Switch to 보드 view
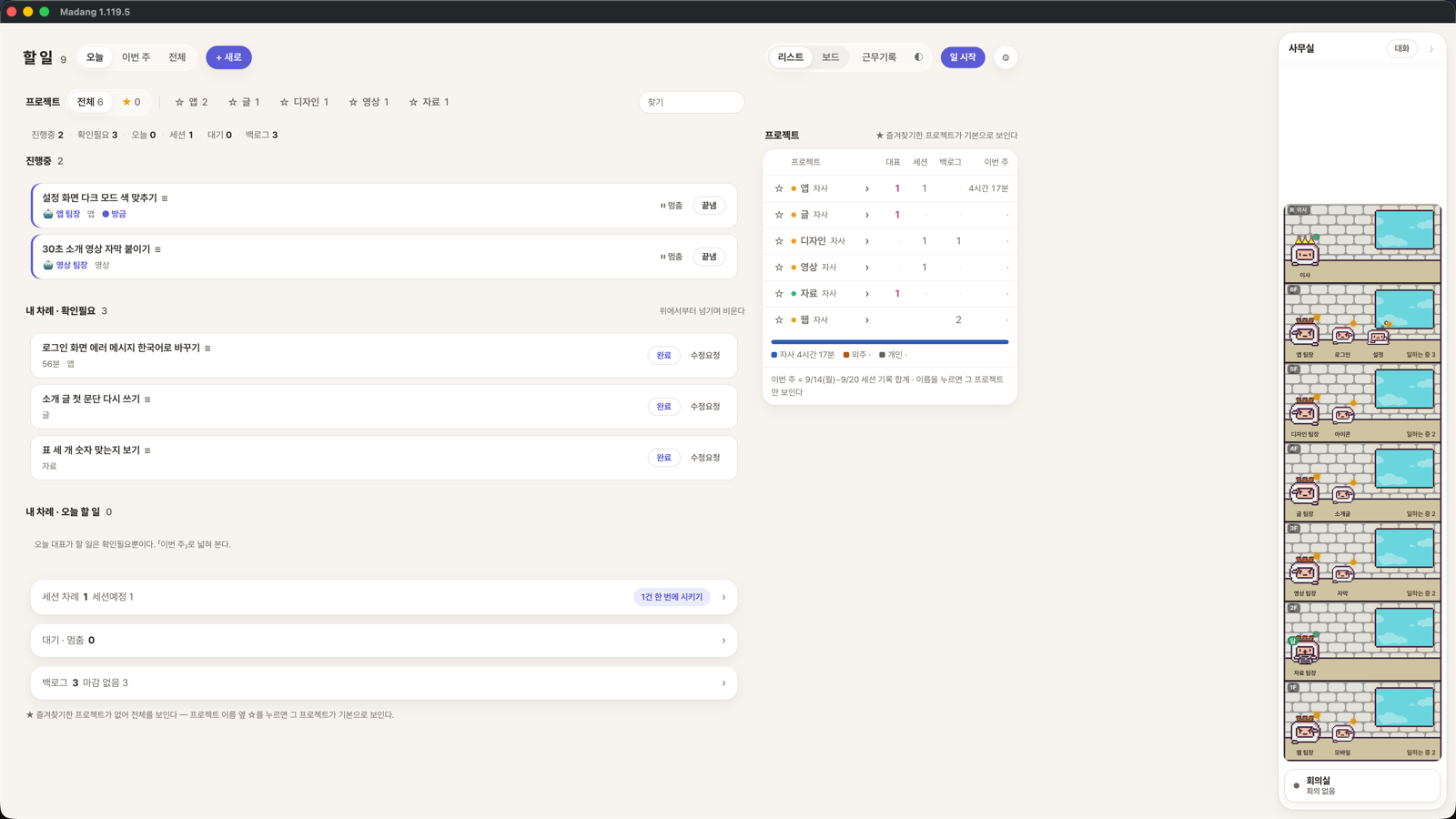1456x819 pixels. click(831, 57)
